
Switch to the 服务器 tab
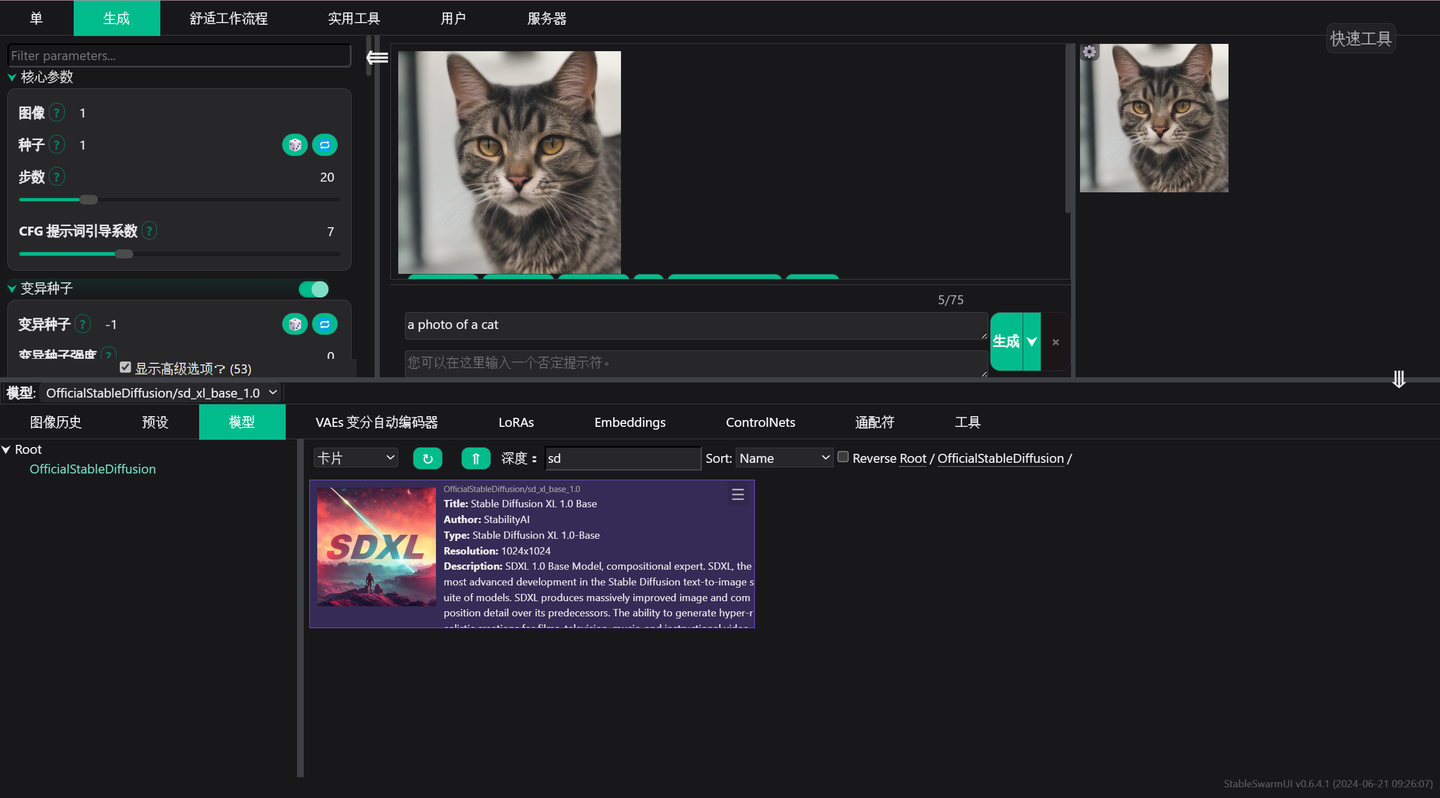547,18
